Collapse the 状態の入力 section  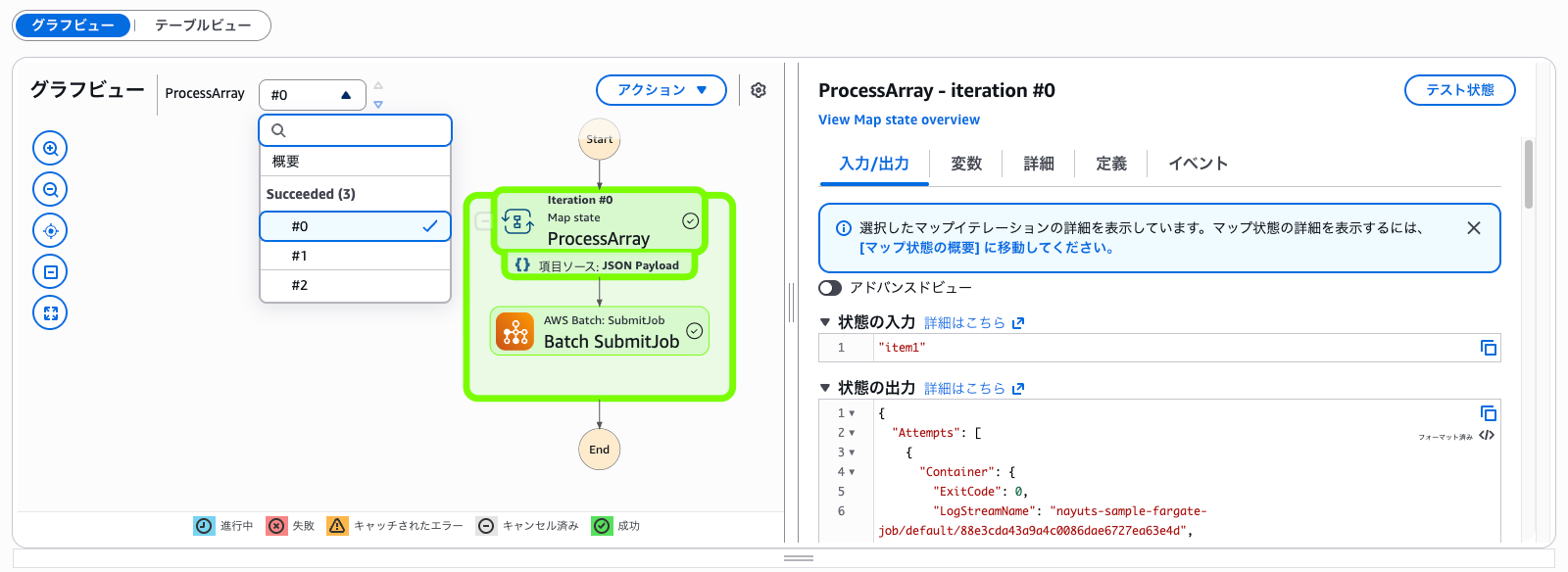pos(823,321)
